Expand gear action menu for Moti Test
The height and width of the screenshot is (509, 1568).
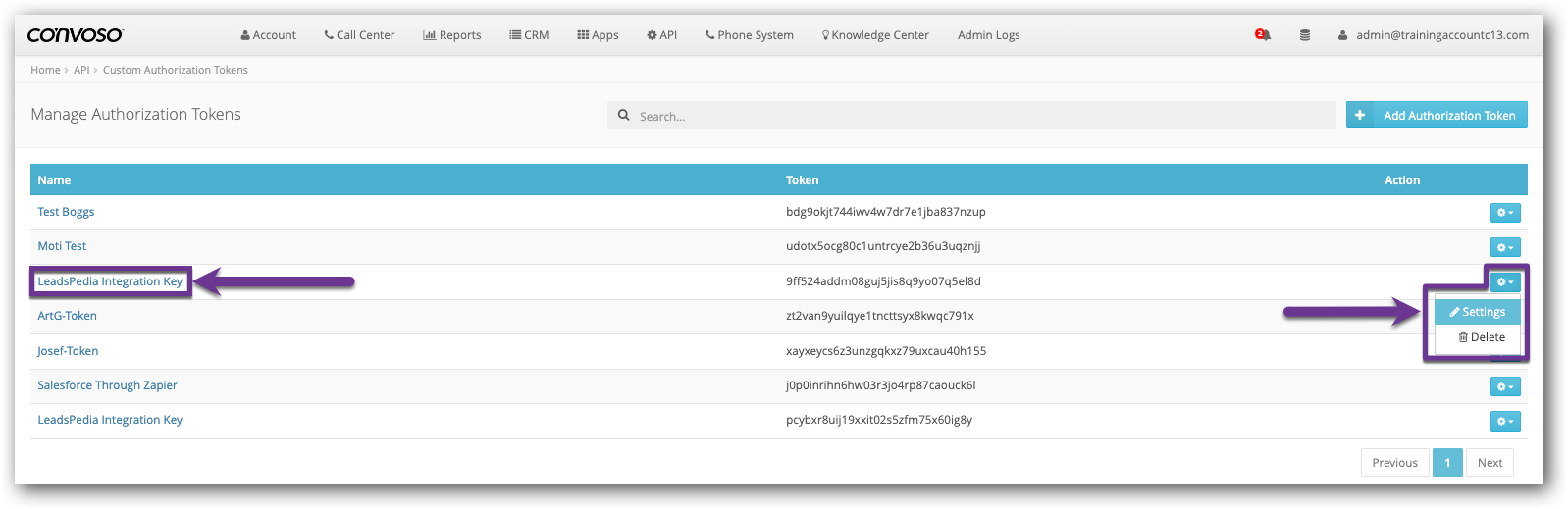click(x=1504, y=247)
